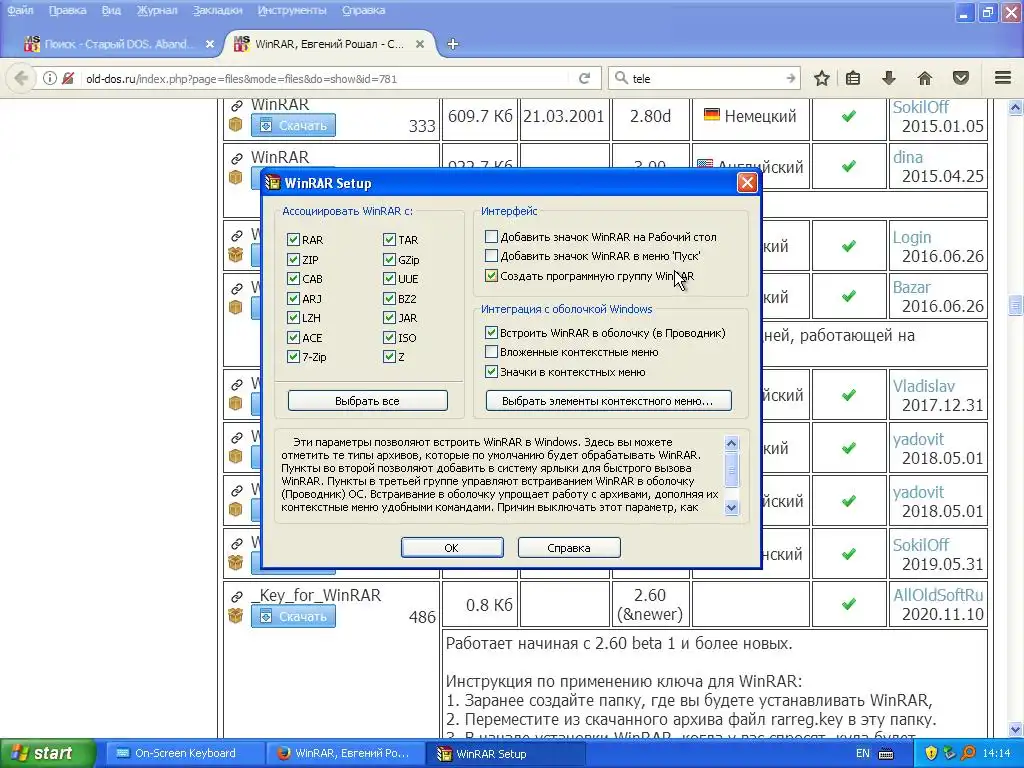Open the 'Инструменты' menu
The width and height of the screenshot is (1024, 768).
coord(292,10)
